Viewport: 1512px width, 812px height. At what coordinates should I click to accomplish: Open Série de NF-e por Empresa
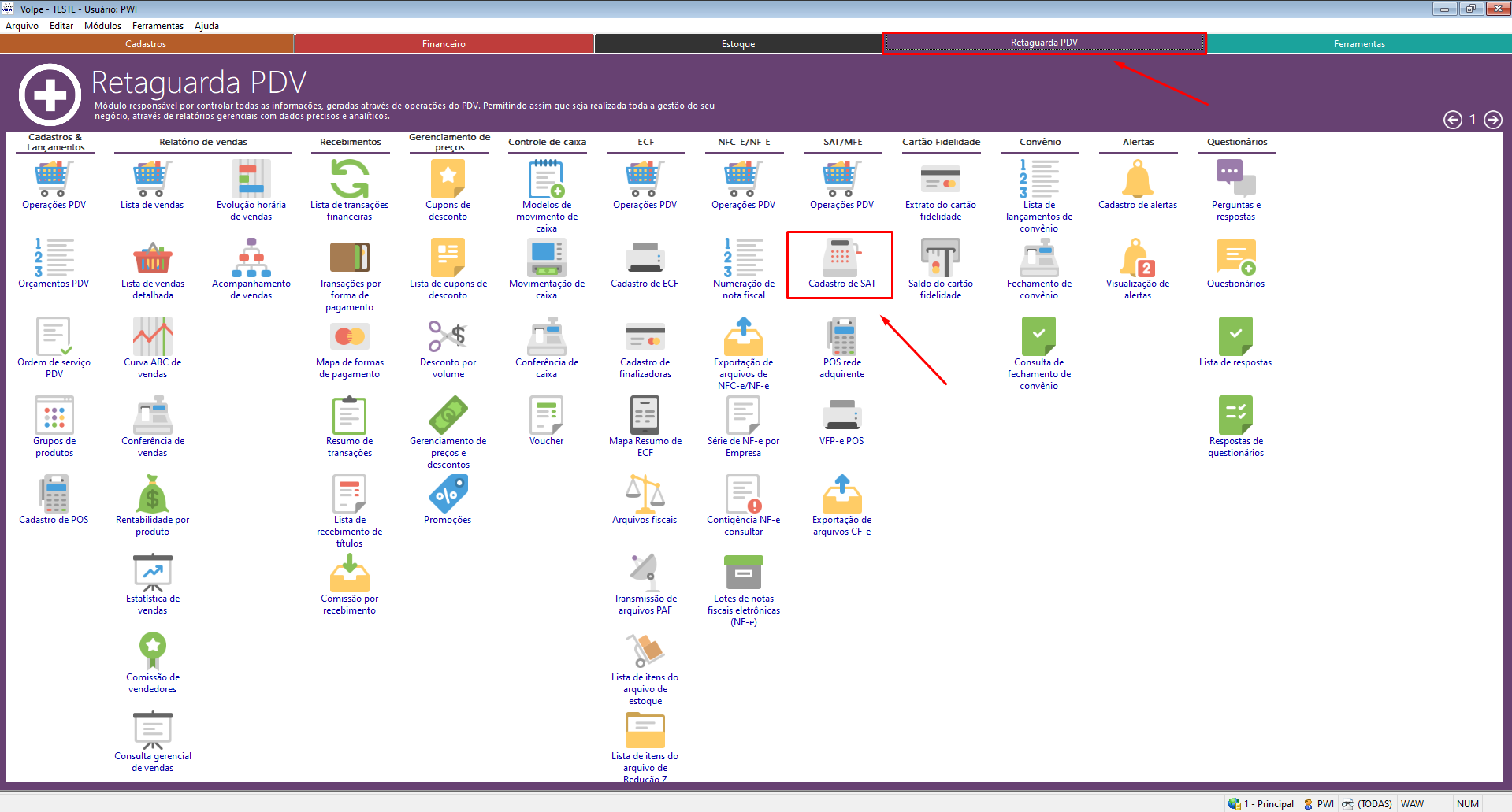(x=744, y=427)
